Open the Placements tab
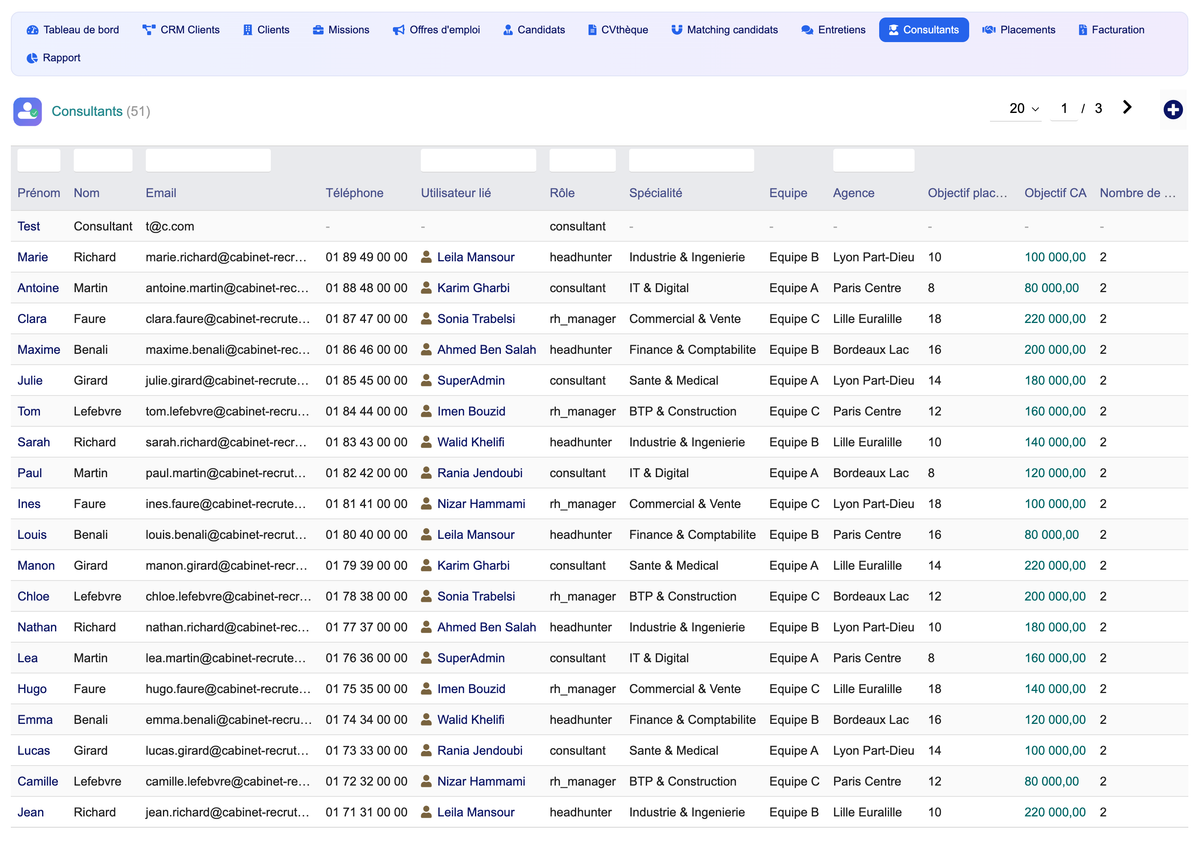Image resolution: width=1200 pixels, height=861 pixels. click(1019, 30)
